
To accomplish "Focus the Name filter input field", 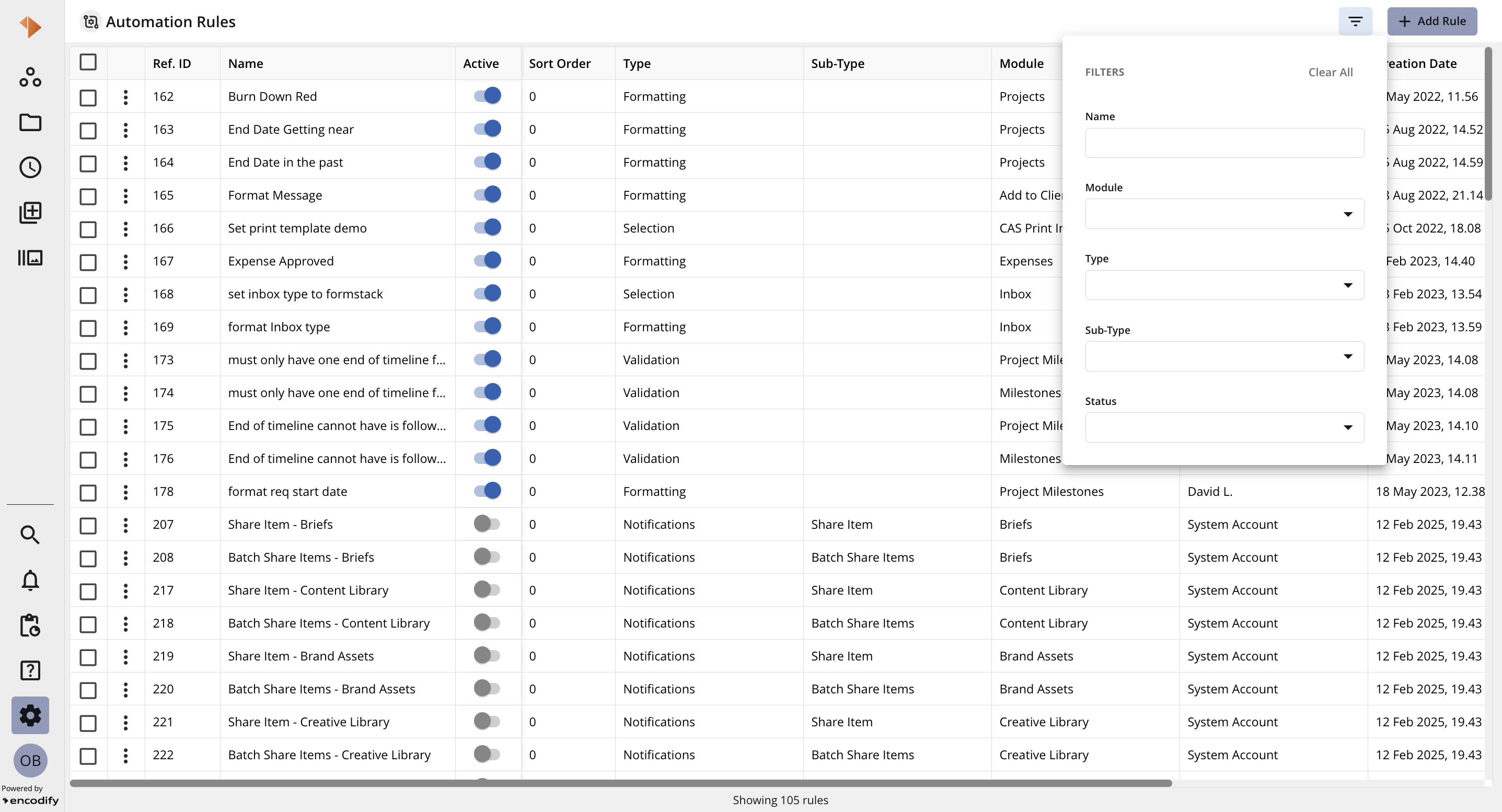I will [1224, 143].
